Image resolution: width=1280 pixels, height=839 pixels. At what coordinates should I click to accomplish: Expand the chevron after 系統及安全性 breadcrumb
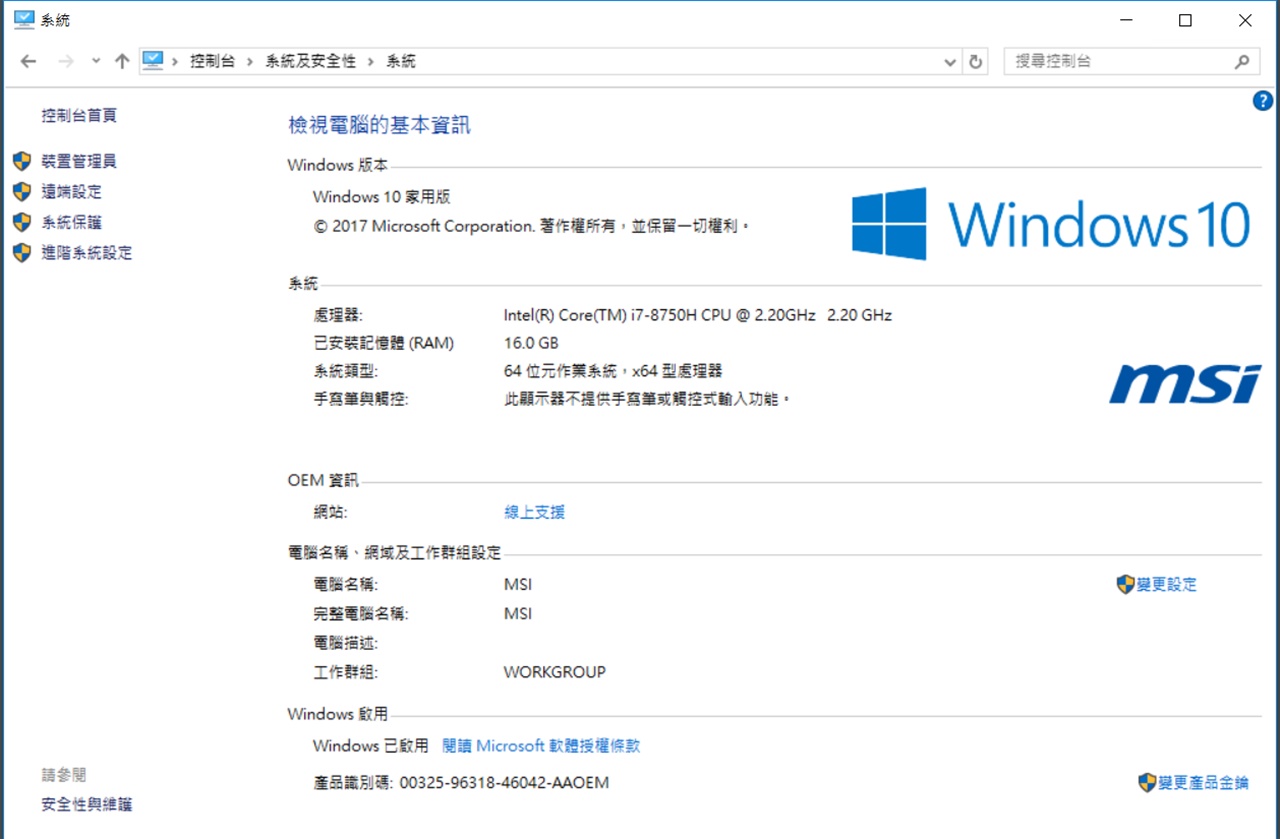[371, 61]
